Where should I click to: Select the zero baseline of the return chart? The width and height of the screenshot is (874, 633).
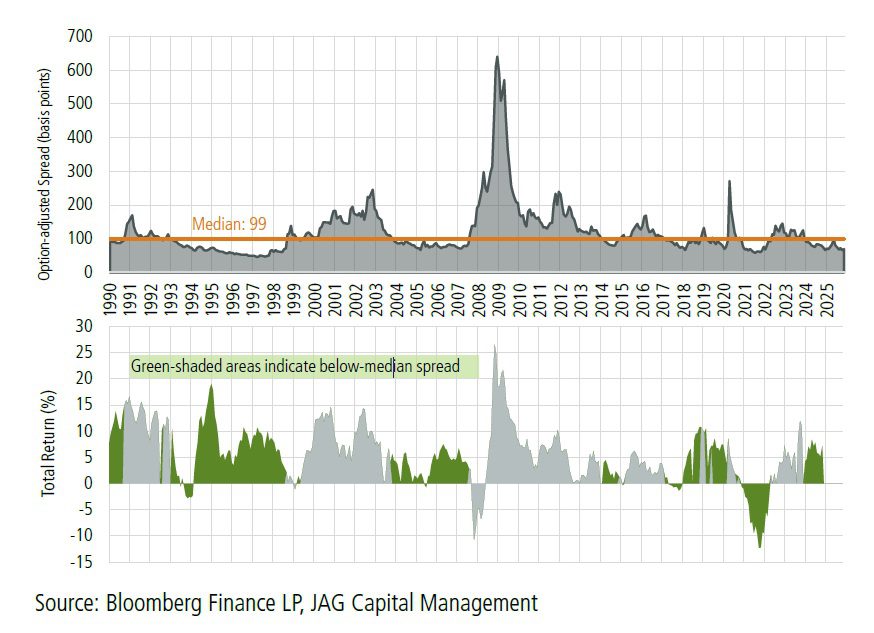450,481
